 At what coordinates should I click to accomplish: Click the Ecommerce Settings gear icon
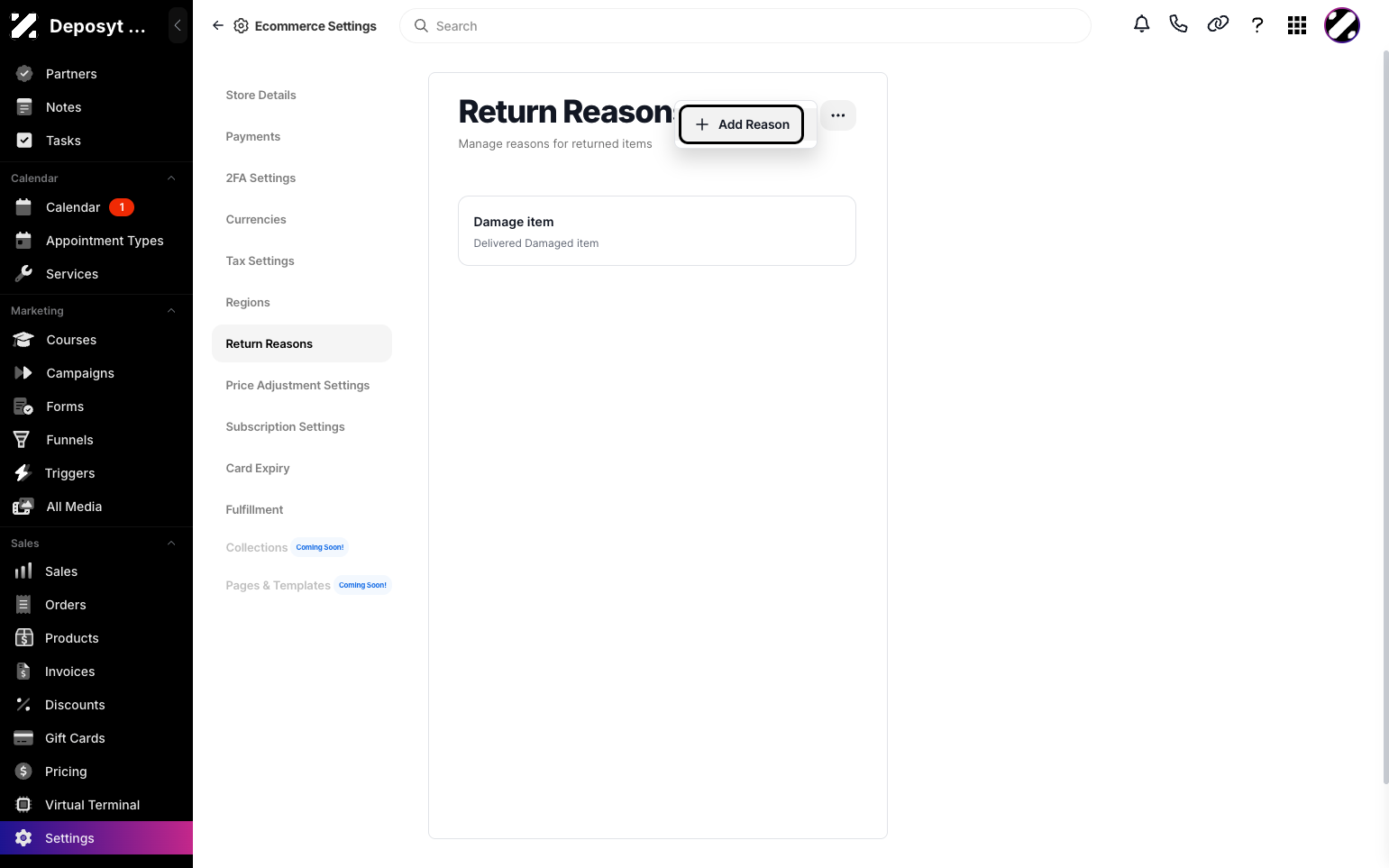click(x=241, y=26)
